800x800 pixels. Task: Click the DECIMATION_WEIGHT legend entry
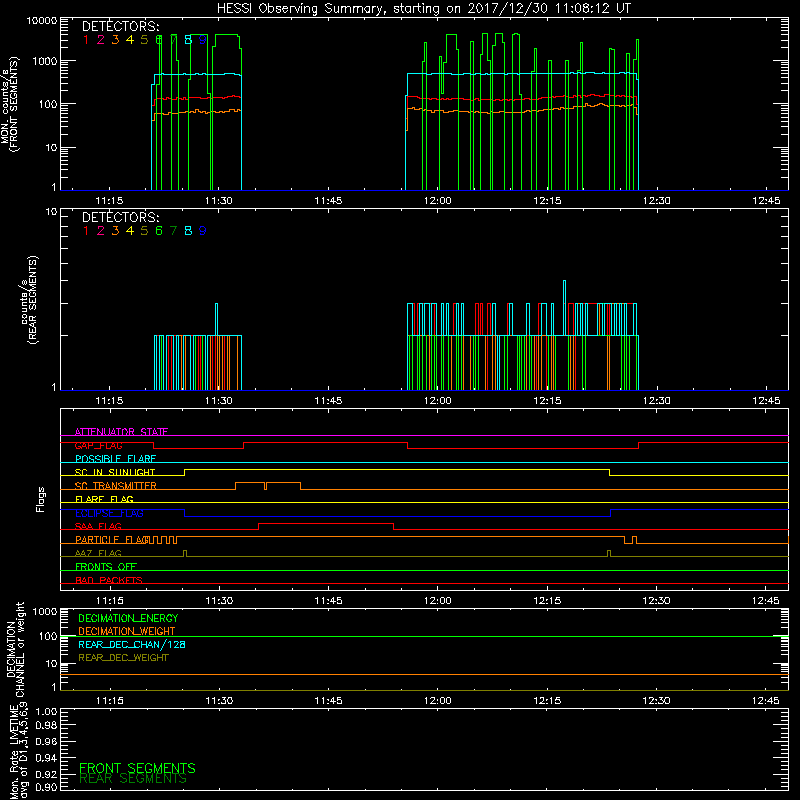pyautogui.click(x=127, y=631)
